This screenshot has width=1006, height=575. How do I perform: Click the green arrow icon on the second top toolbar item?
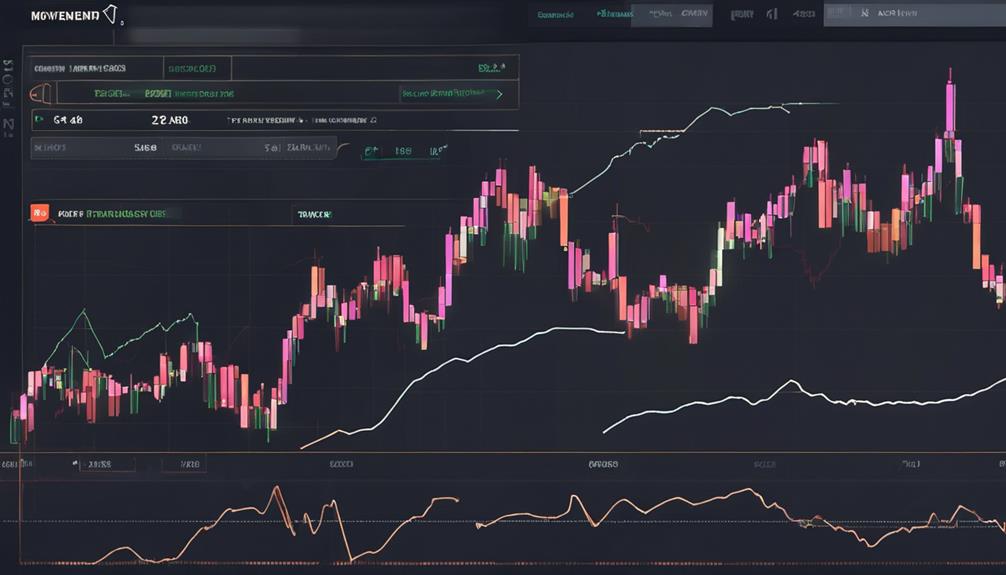point(601,13)
